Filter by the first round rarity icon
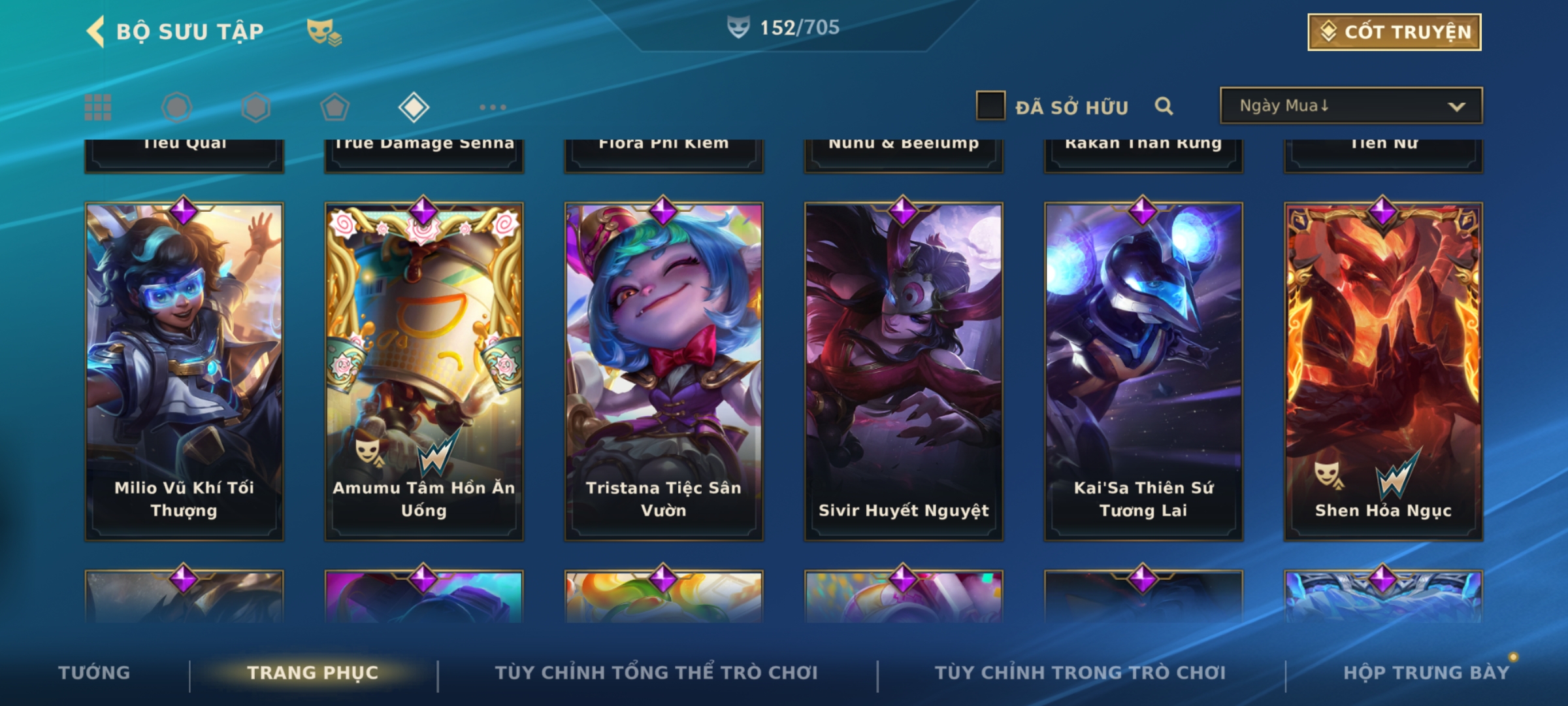The image size is (1568, 706). pyautogui.click(x=176, y=107)
